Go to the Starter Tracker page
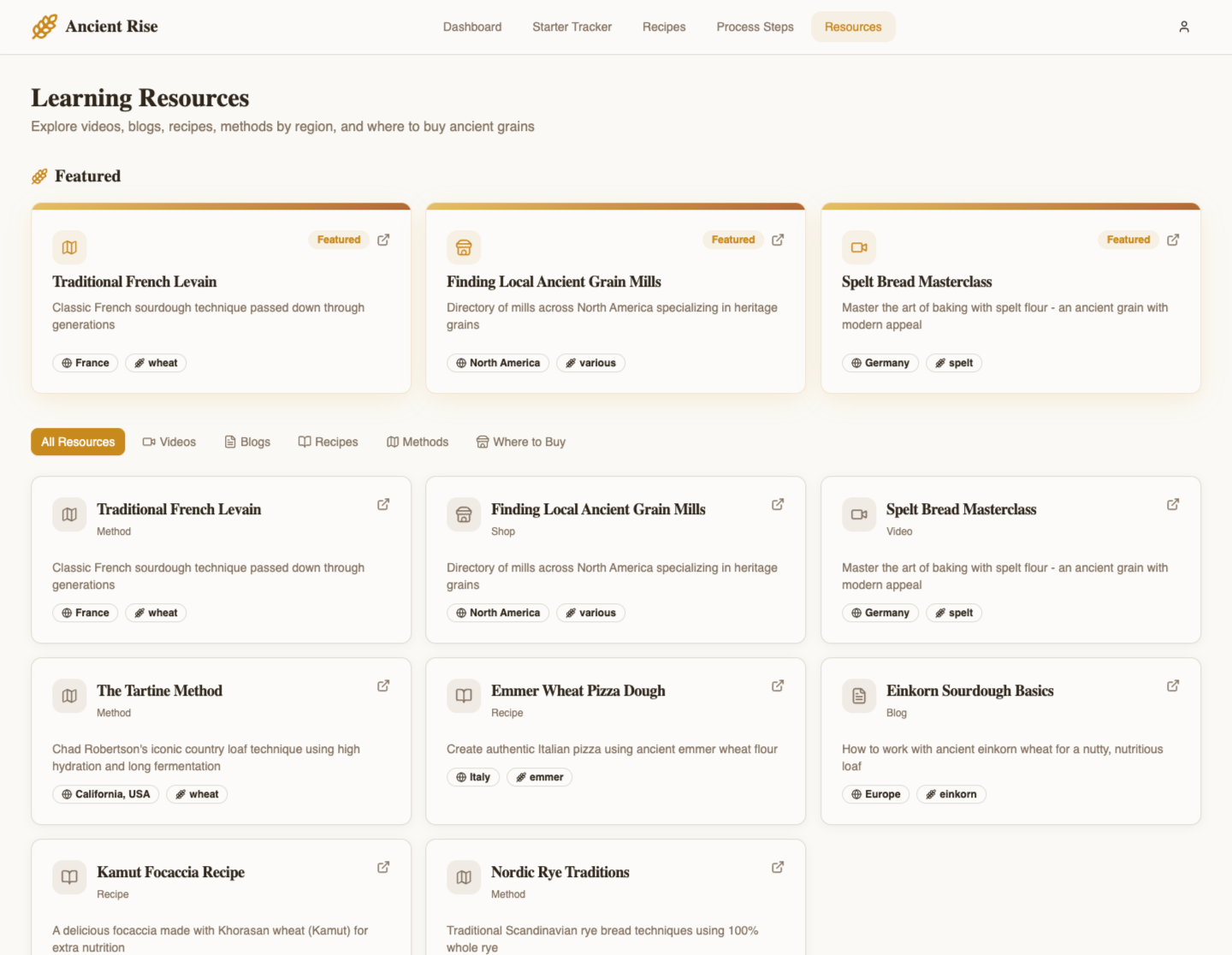 [x=572, y=27]
